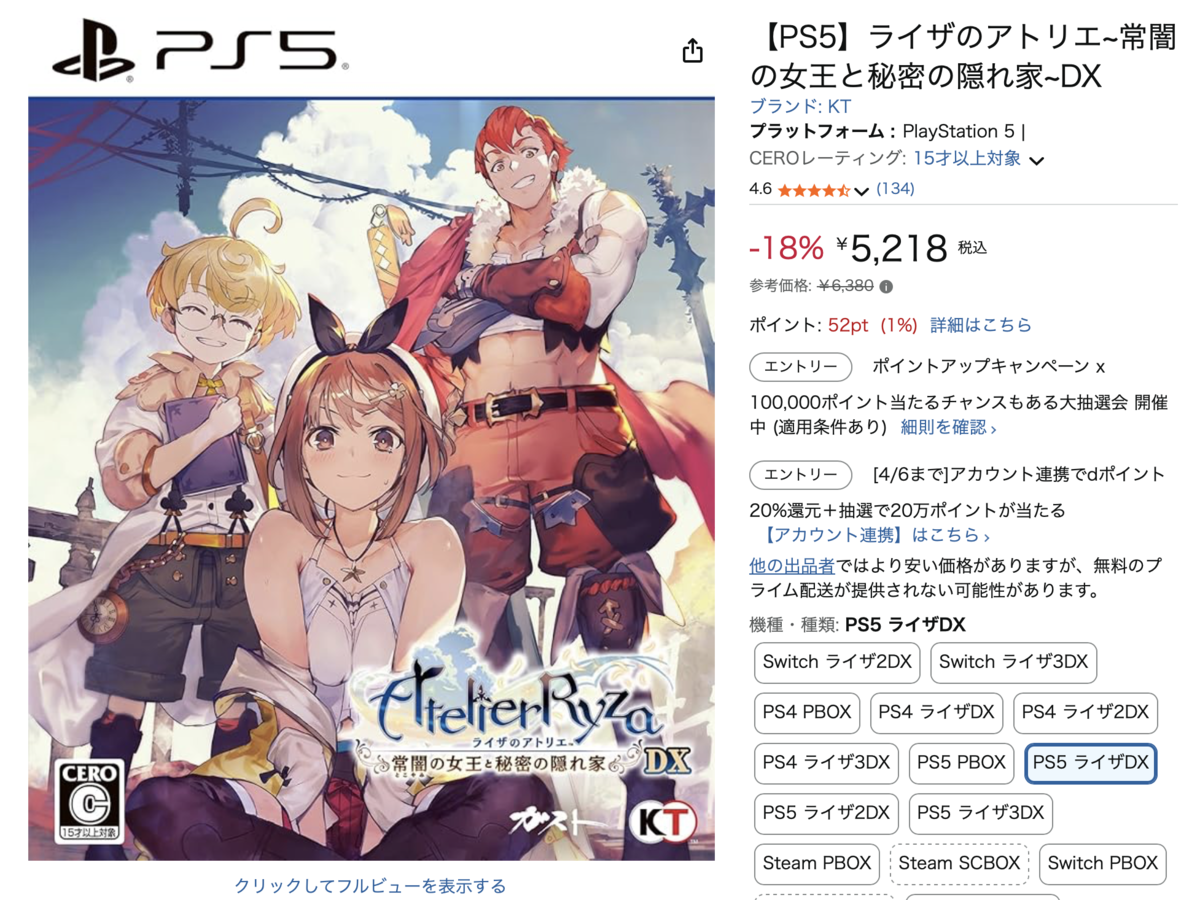This screenshot has width=1200, height=900.
Task: Choose the Steam SCBOX option
Action: [959, 863]
